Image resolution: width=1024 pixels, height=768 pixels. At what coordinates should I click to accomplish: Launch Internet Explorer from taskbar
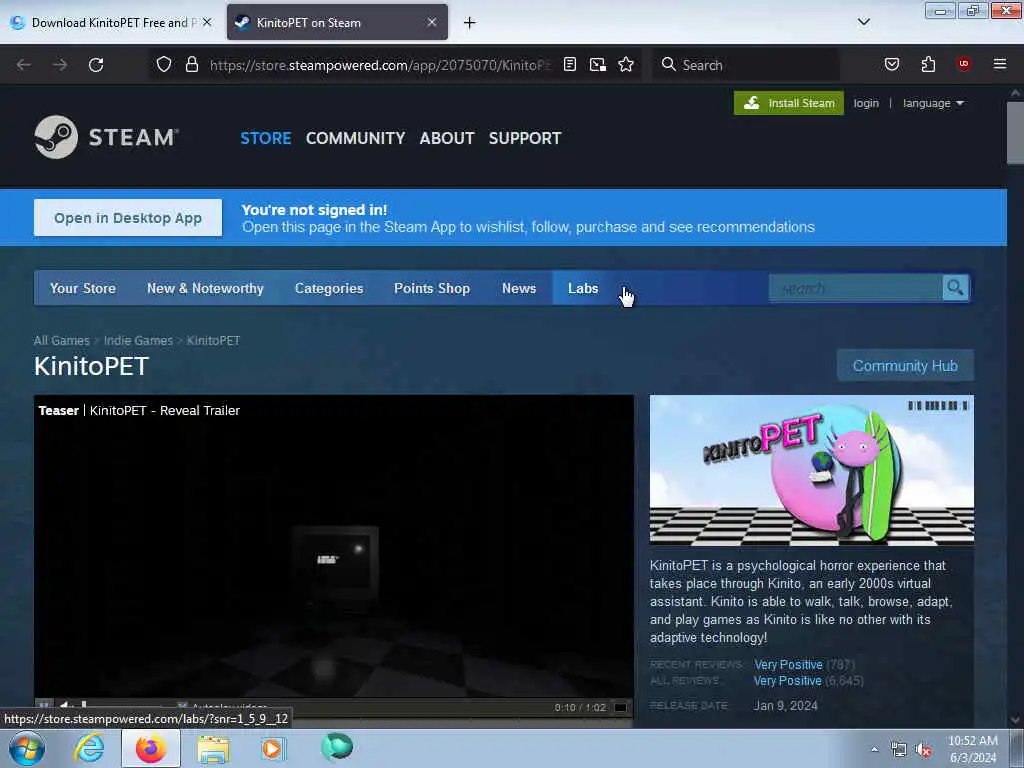(x=89, y=748)
